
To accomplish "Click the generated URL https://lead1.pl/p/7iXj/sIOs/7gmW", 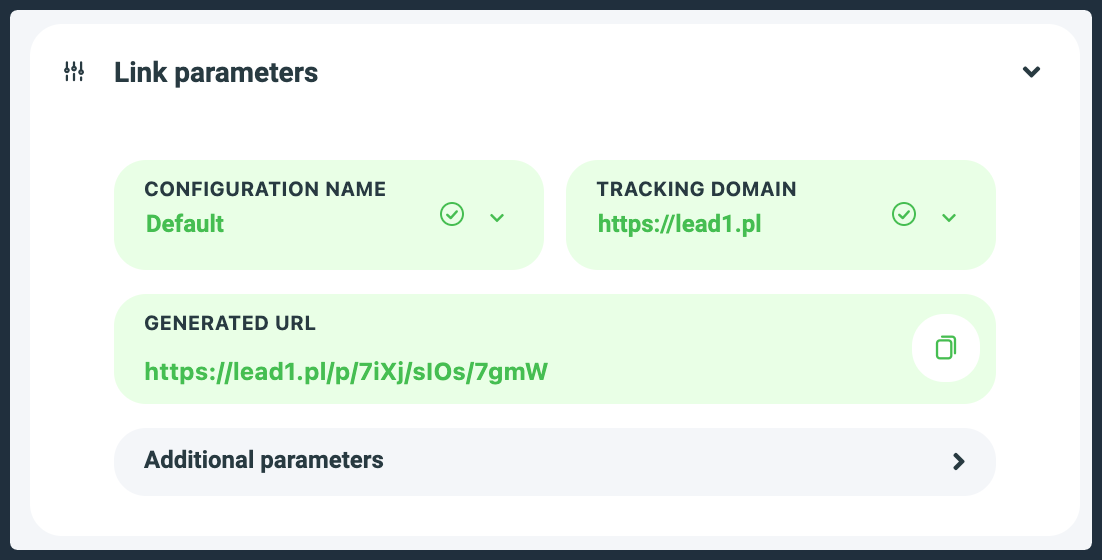I will pos(346,372).
